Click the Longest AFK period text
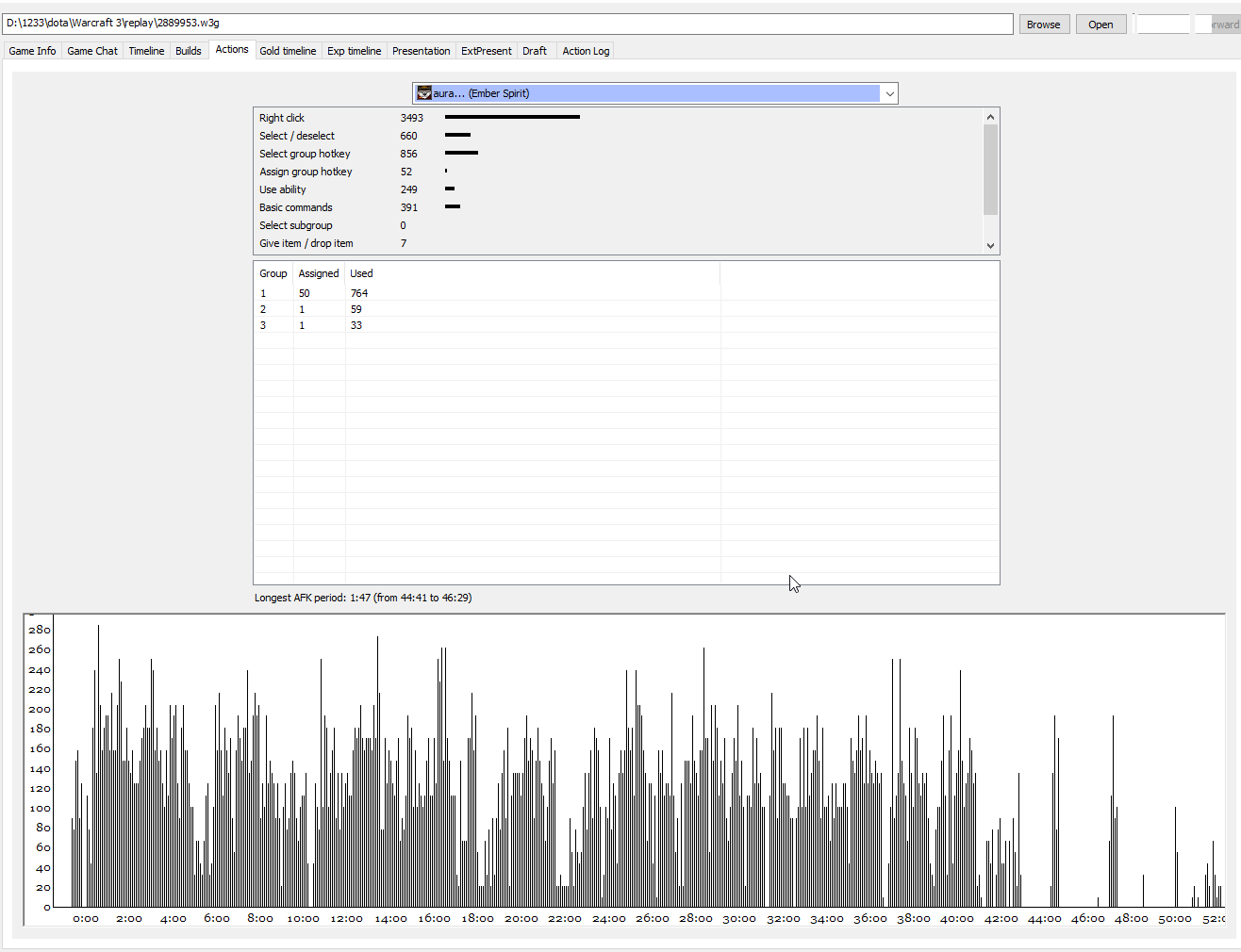1241x952 pixels. pyautogui.click(x=363, y=598)
